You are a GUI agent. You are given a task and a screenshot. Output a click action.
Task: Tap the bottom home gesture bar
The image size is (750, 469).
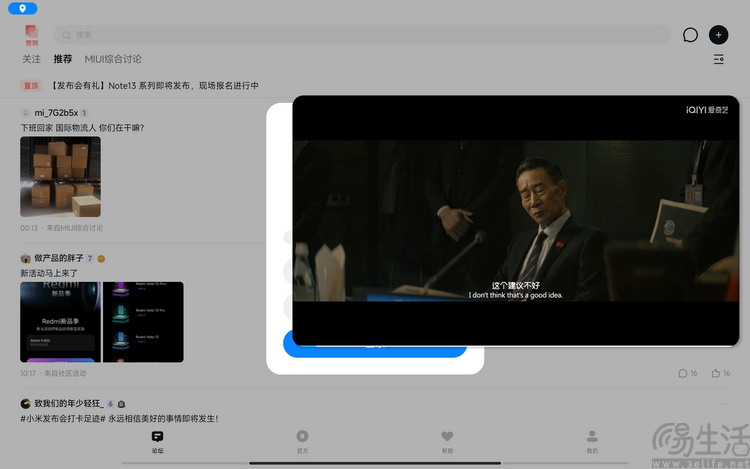pos(375,463)
